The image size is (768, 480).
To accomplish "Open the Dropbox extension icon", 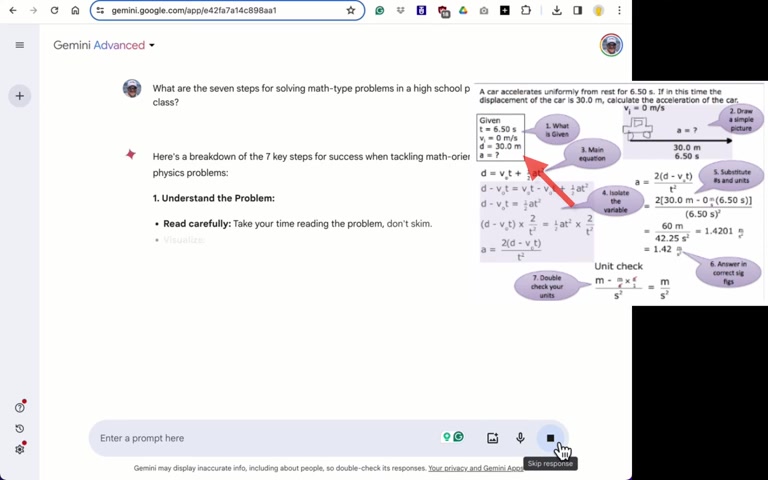I will 401,10.
